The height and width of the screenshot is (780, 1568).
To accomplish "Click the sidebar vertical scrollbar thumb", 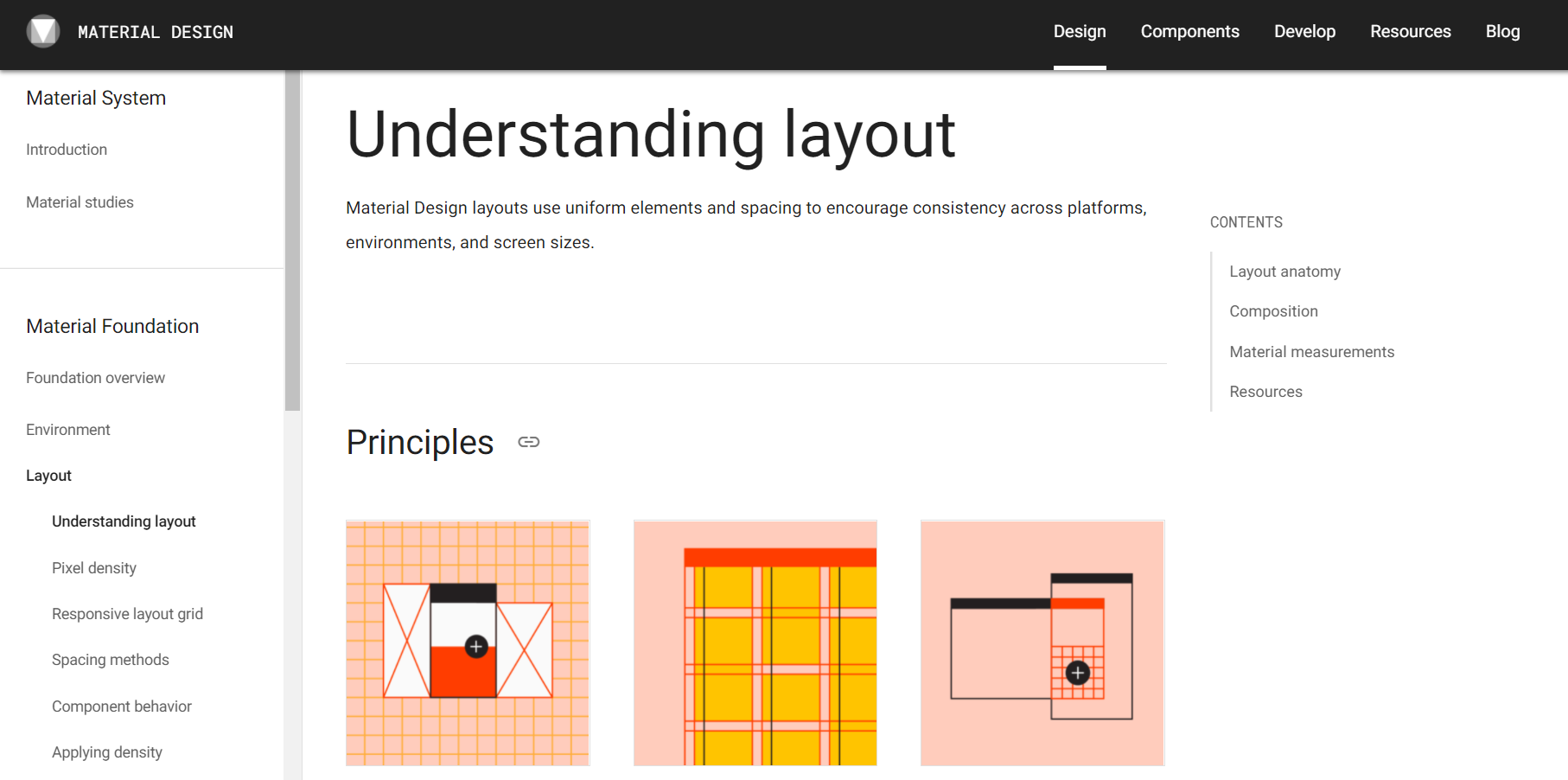I will (x=292, y=240).
